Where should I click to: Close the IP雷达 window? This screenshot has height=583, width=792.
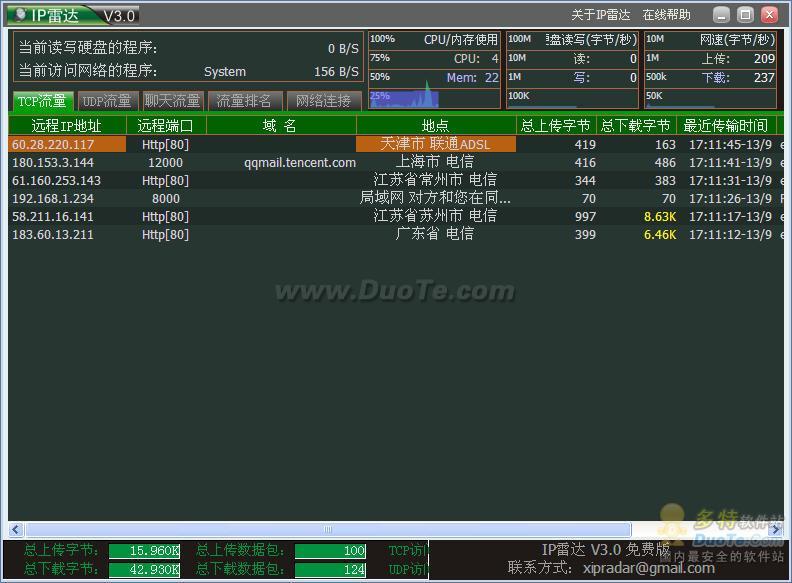[x=769, y=15]
